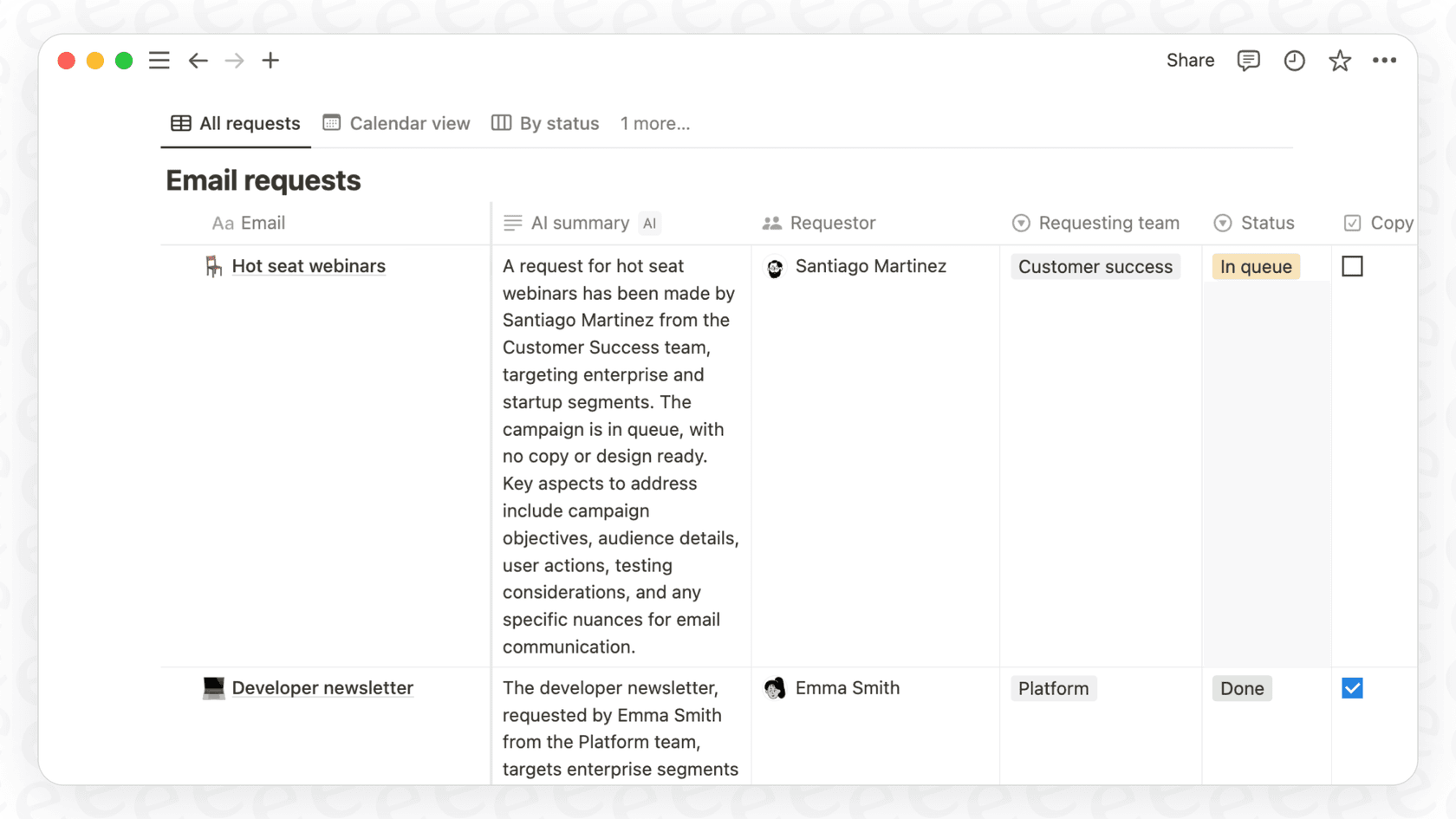Viewport: 1456px width, 819px height.
Task: Open page history via clock icon
Action: tap(1294, 60)
